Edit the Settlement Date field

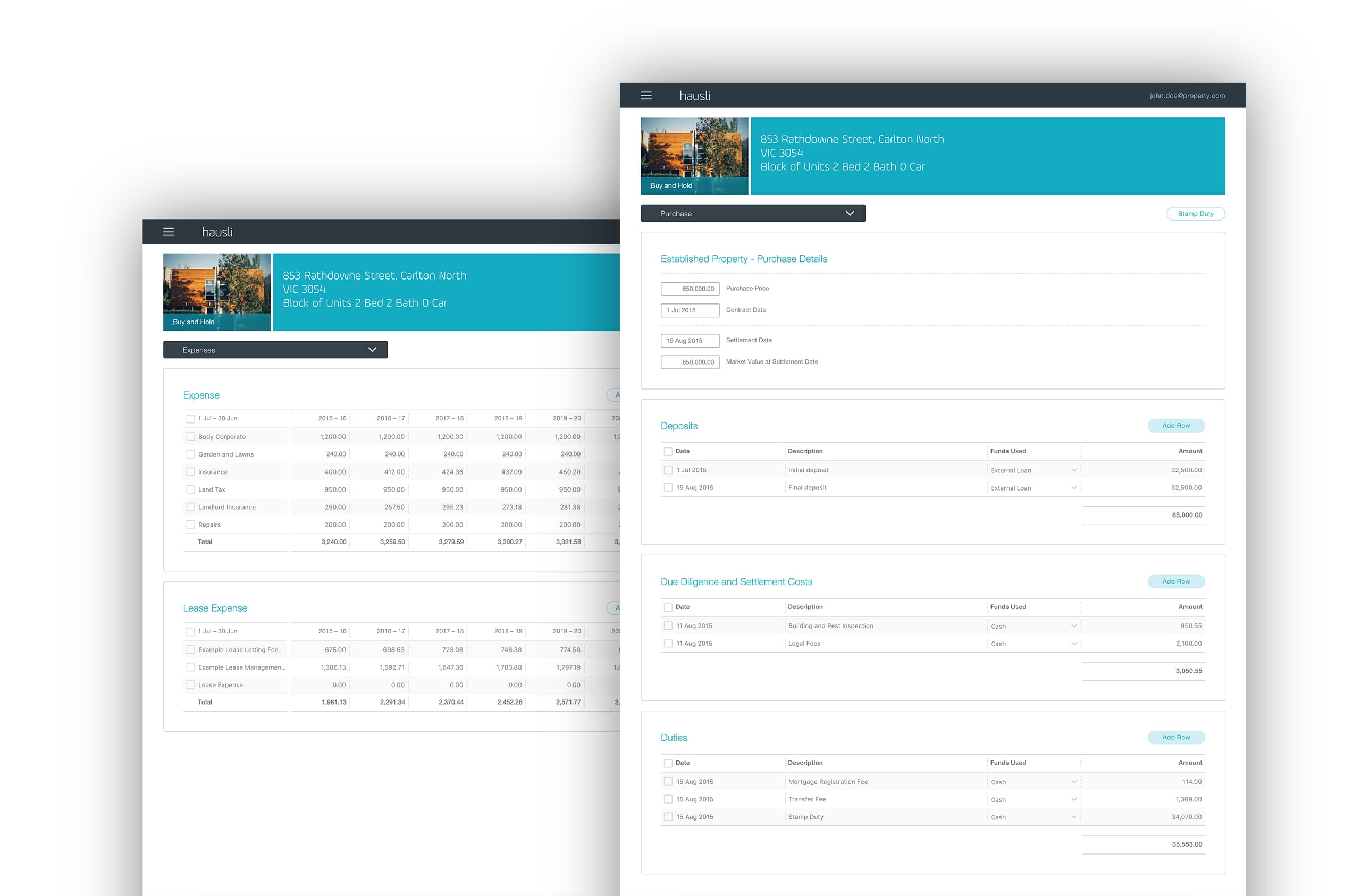[x=690, y=340]
